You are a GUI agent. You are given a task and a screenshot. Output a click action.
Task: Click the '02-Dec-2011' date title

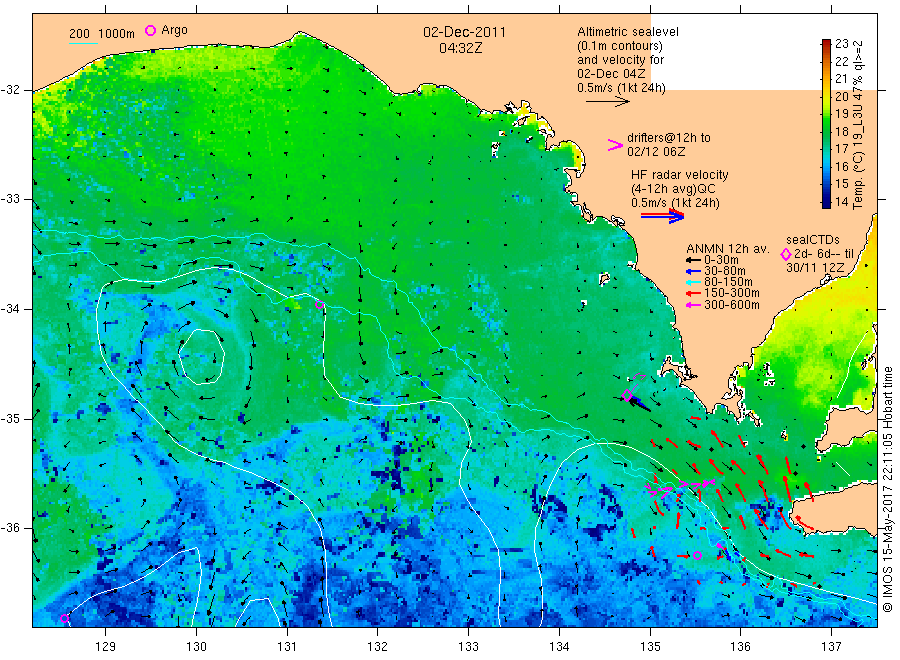pyautogui.click(x=464, y=32)
